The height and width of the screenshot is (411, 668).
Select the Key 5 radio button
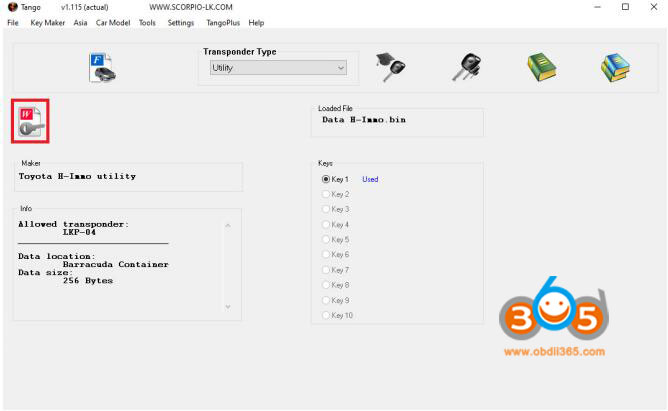[326, 239]
